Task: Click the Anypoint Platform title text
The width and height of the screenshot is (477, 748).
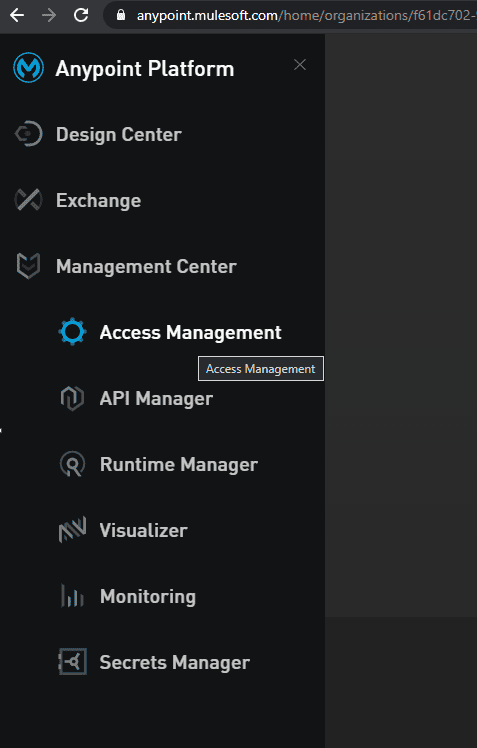Action: 145,69
